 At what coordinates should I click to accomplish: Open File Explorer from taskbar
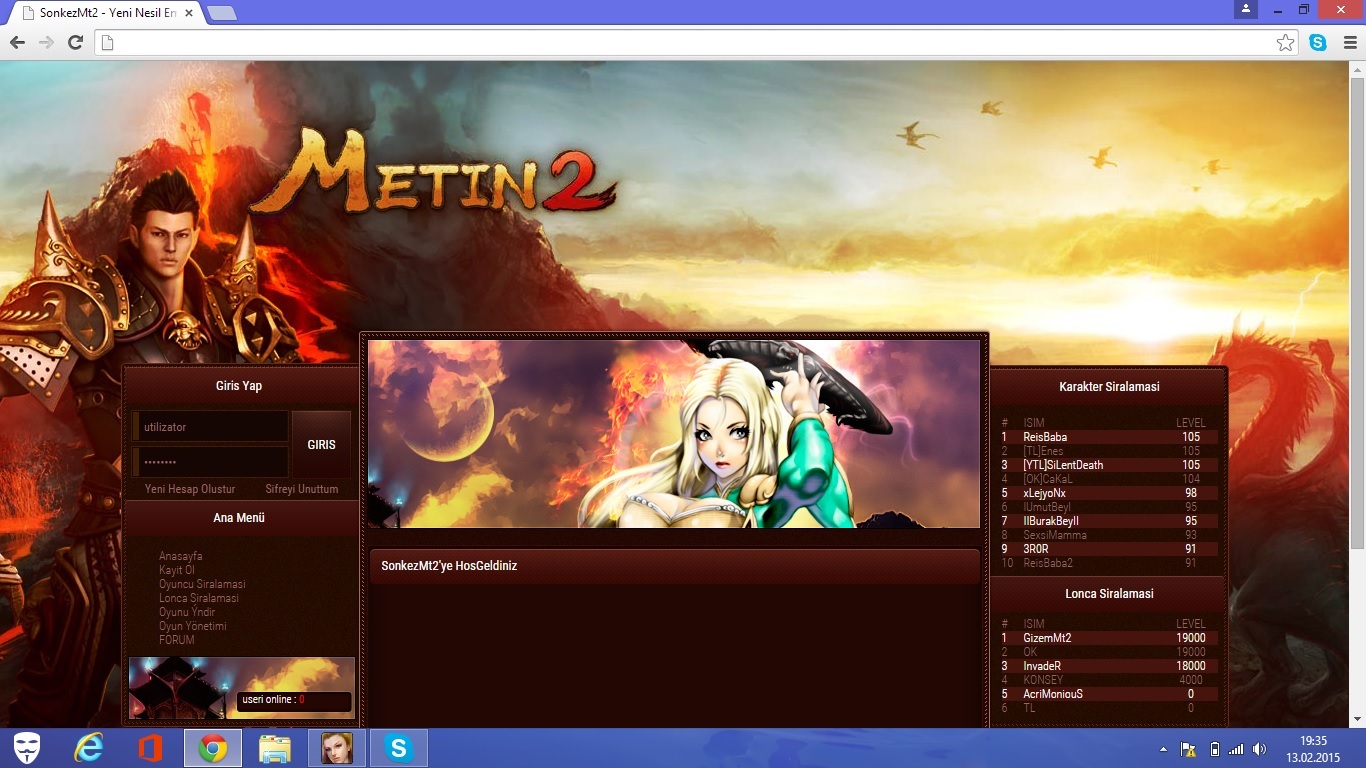point(274,748)
